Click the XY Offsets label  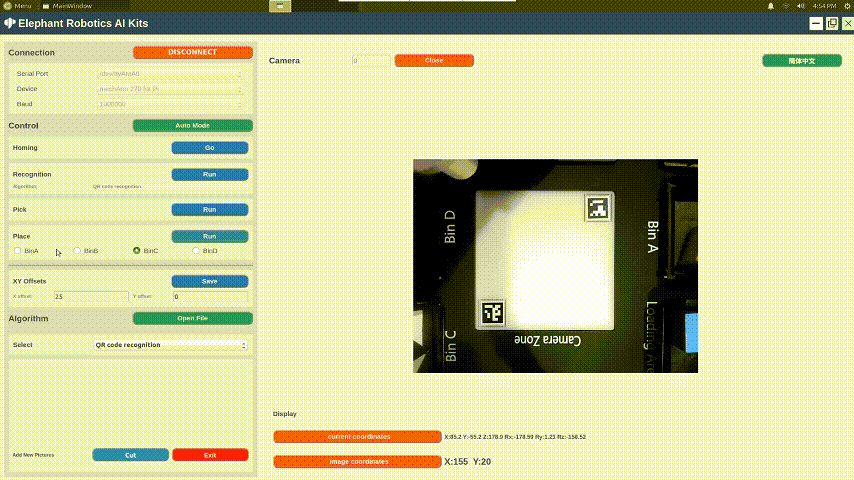[29, 281]
